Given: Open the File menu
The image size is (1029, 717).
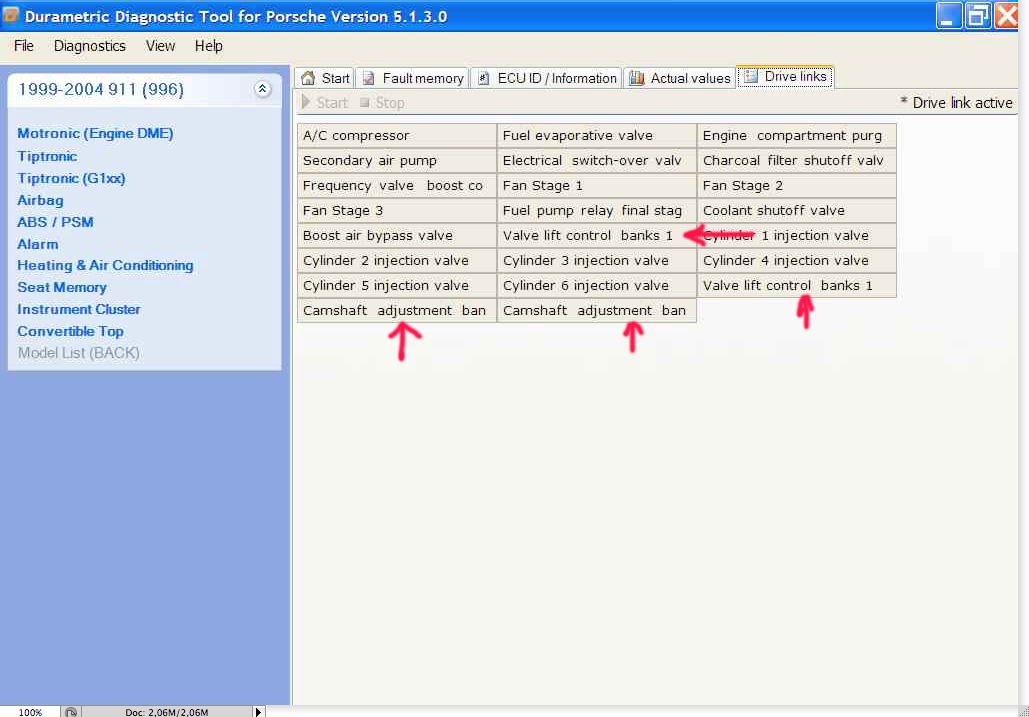Looking at the screenshot, I should [24, 46].
